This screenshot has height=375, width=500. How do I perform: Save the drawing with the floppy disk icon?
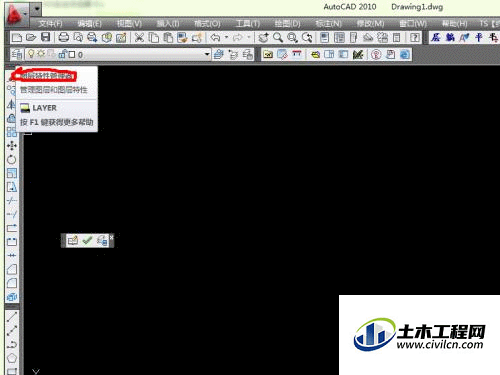(45, 37)
